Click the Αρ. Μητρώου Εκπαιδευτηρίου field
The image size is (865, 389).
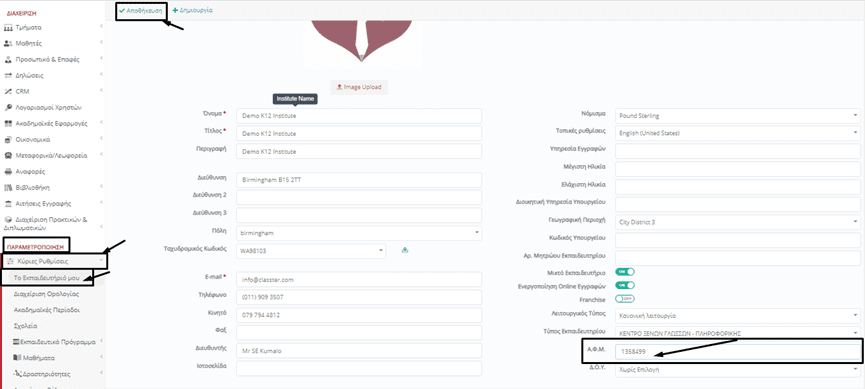point(737,258)
